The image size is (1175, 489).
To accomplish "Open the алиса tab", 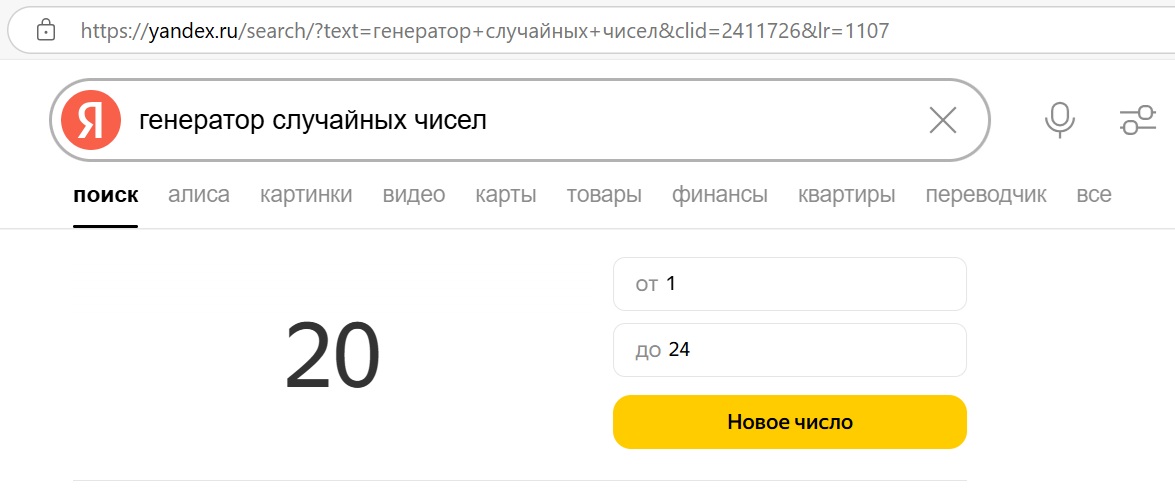I will [x=199, y=195].
